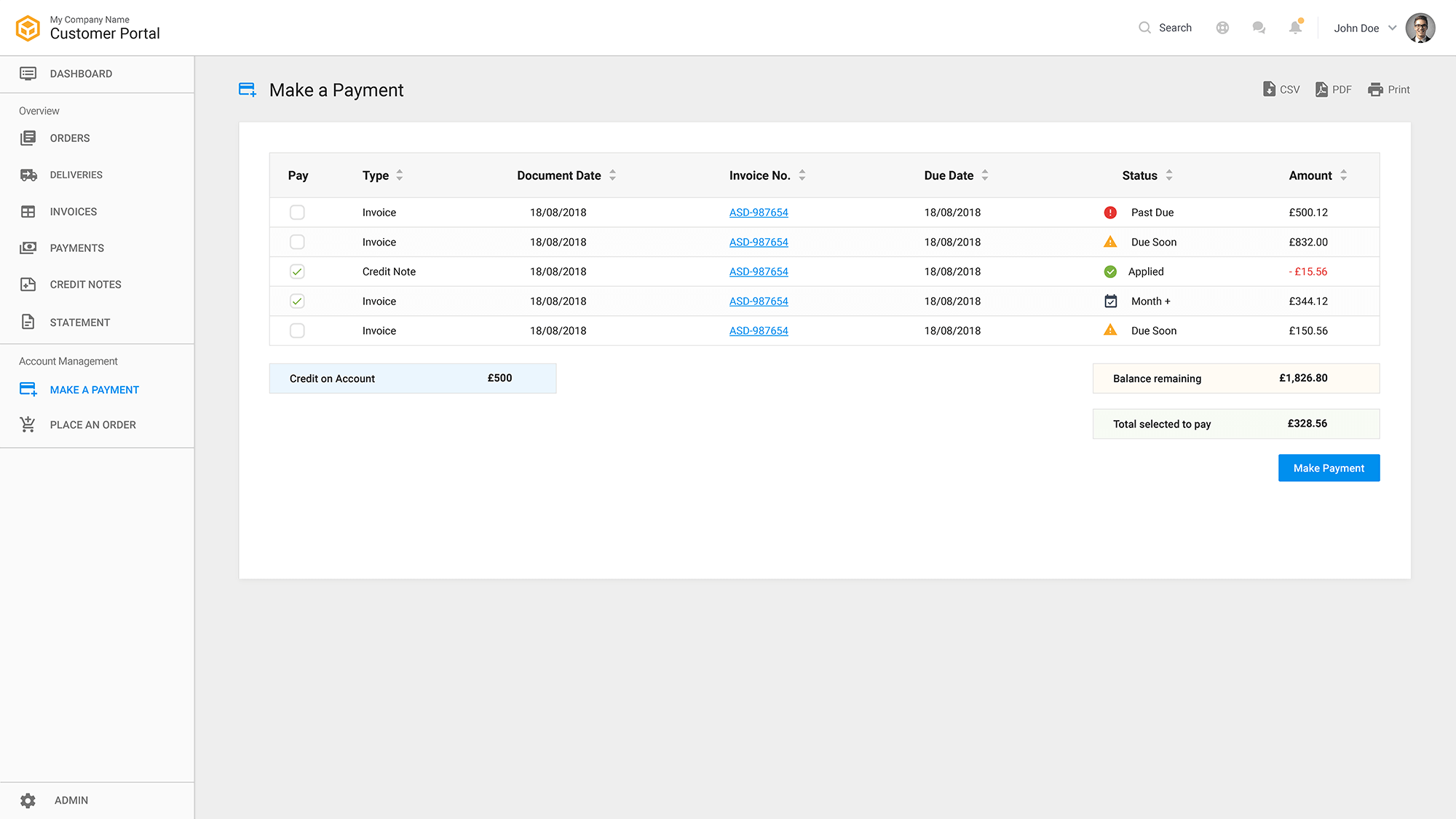Click the Applied green check status icon
Screen dimensions: 1456x819
coord(1110,272)
